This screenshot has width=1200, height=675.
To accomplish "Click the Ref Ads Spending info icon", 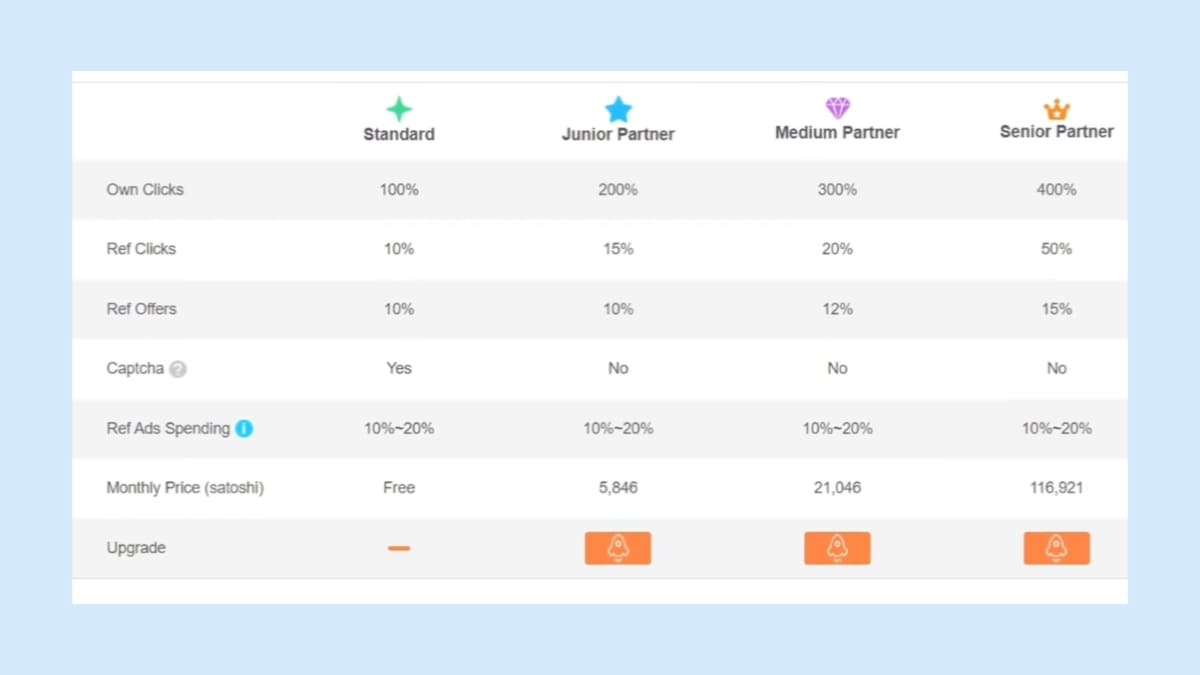I will click(244, 428).
